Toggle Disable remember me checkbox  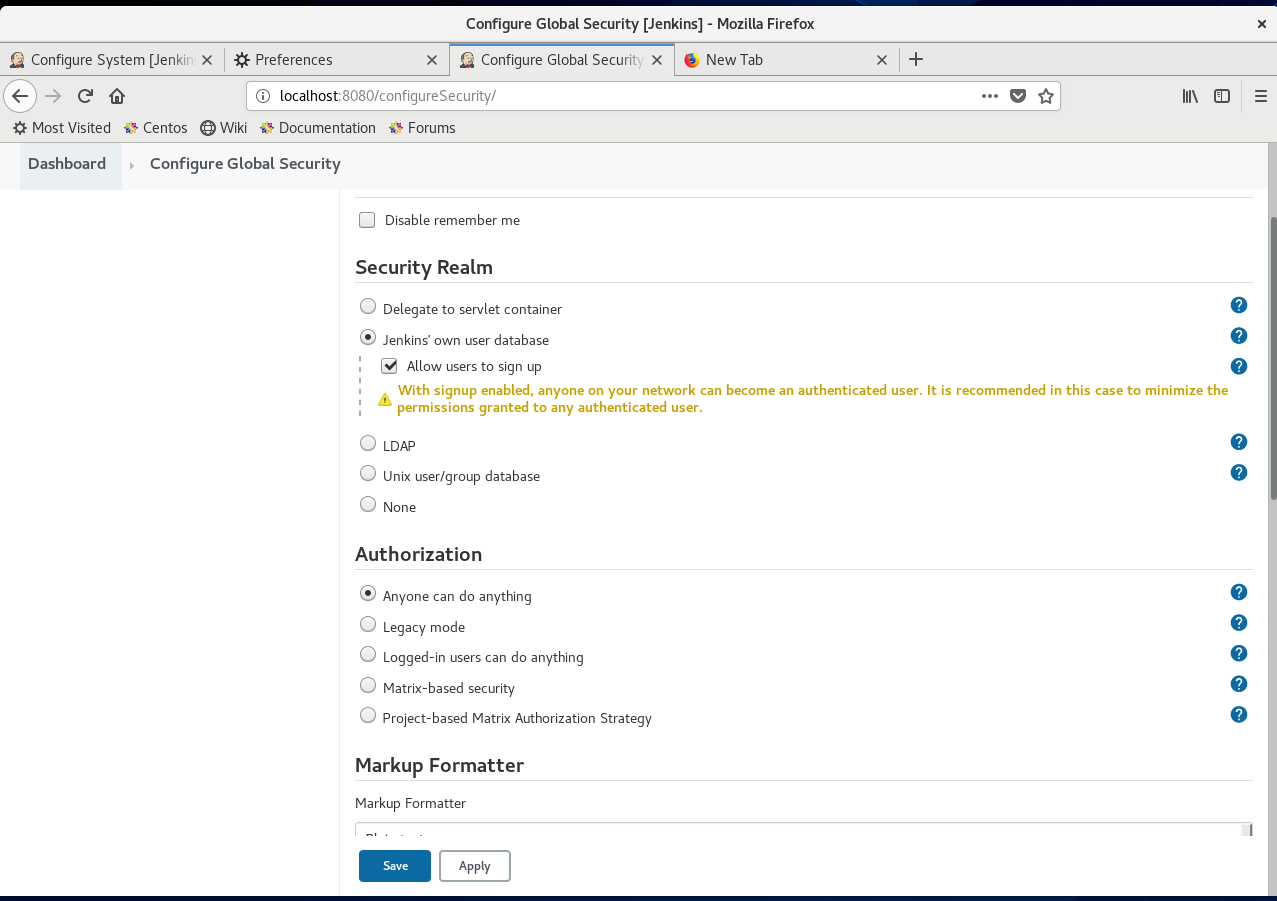click(x=367, y=220)
